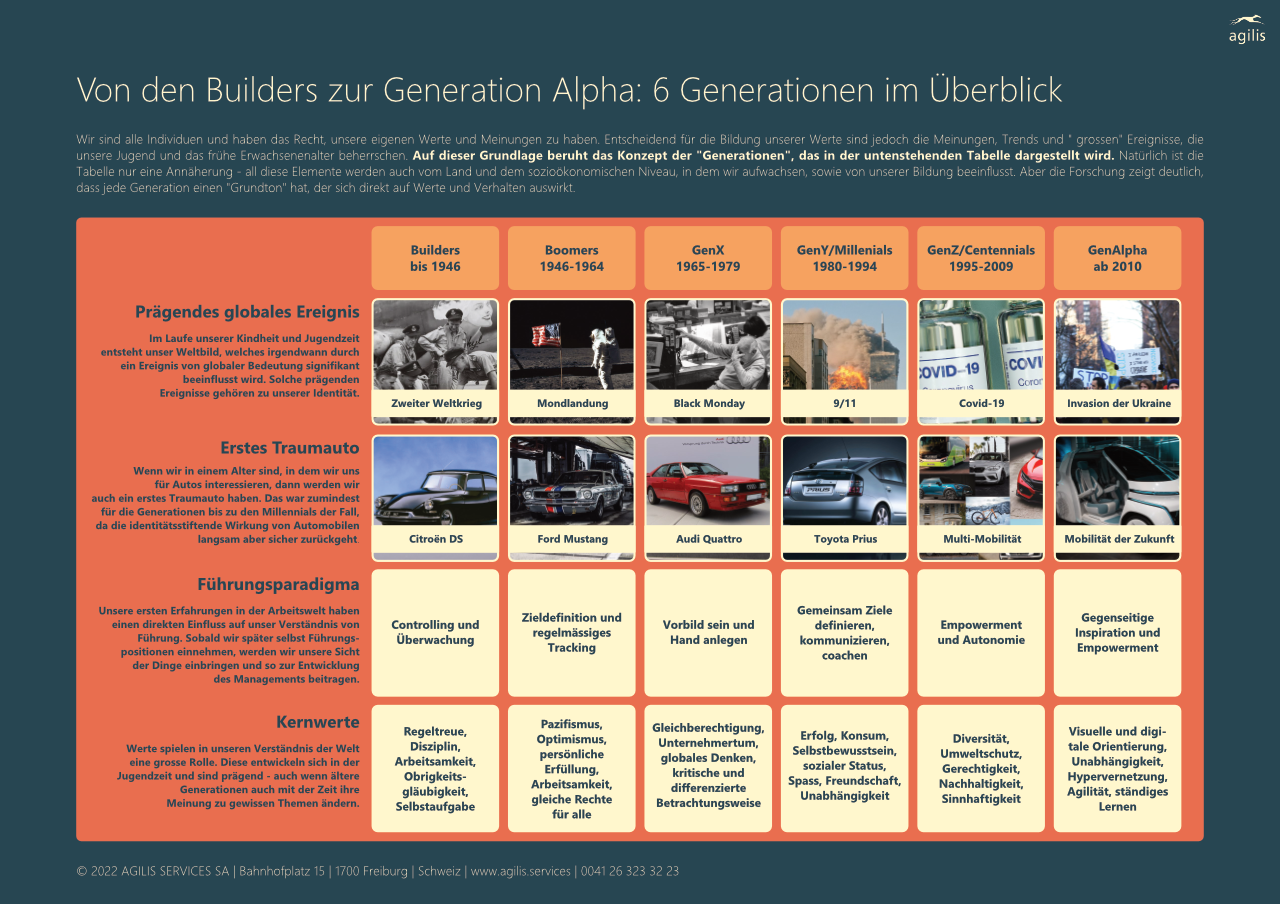Open the Ford Mustang car photo
Screen dimensions: 1280x904
click(572, 481)
